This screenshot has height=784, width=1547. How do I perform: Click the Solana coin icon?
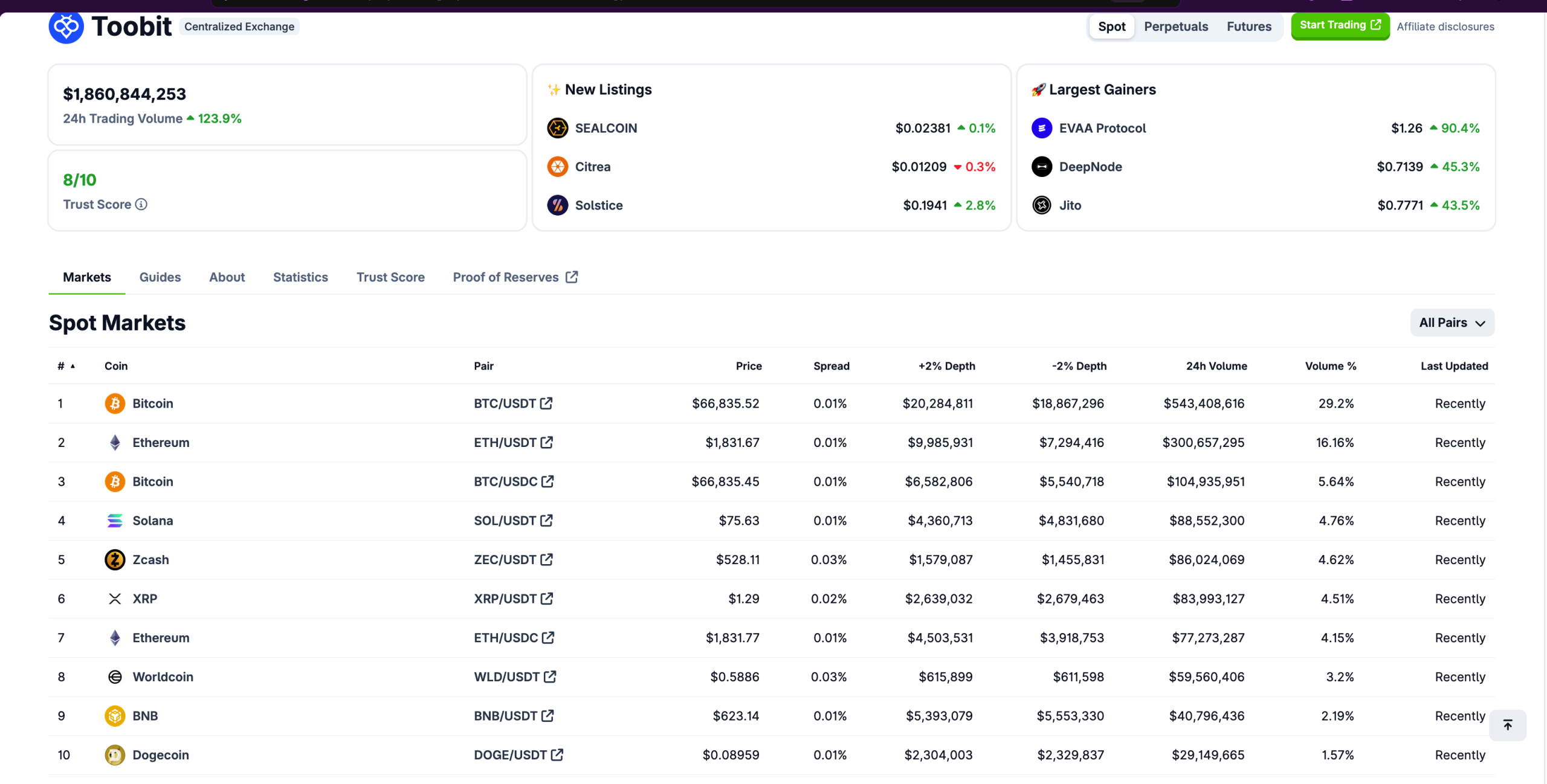point(115,521)
